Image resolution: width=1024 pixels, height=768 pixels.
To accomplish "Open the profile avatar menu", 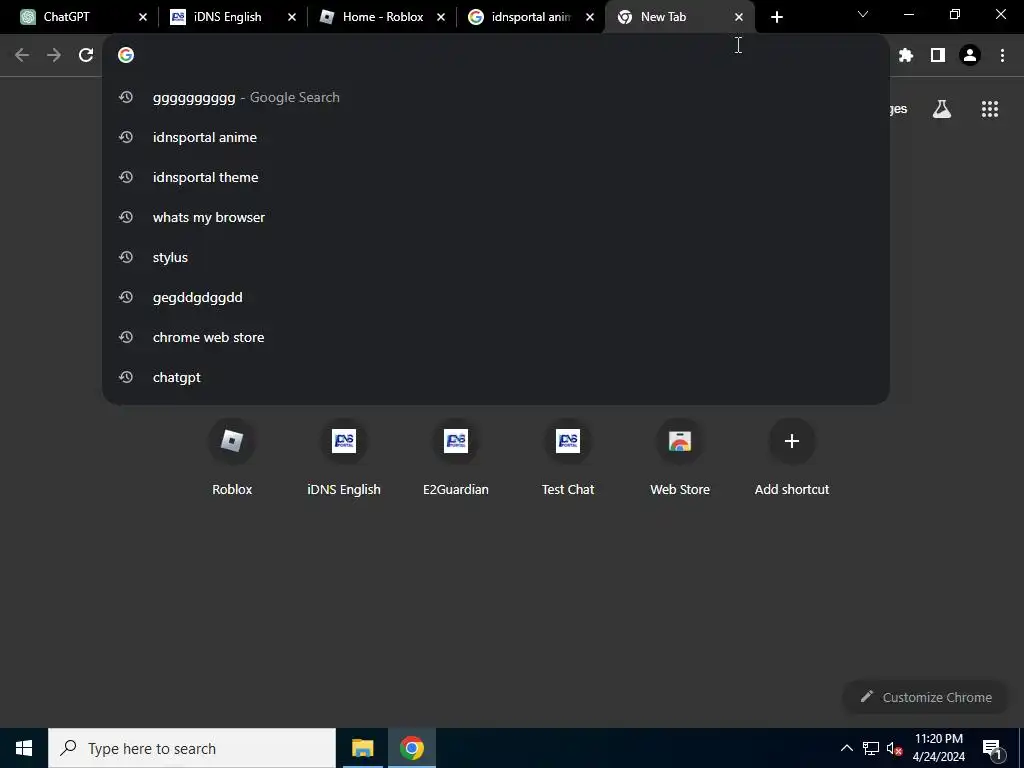I will coord(970,56).
